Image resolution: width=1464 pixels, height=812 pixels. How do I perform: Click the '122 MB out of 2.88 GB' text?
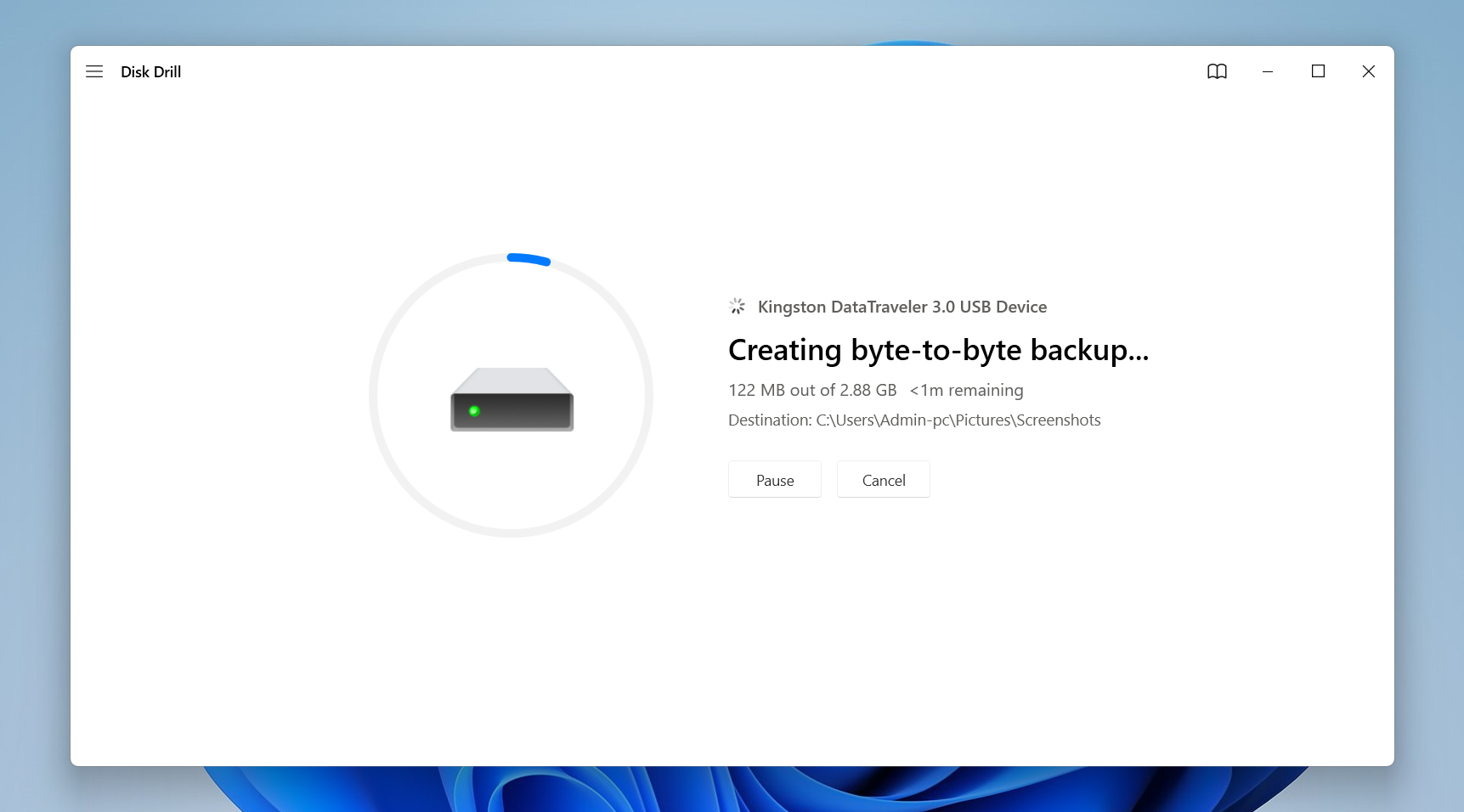[812, 390]
